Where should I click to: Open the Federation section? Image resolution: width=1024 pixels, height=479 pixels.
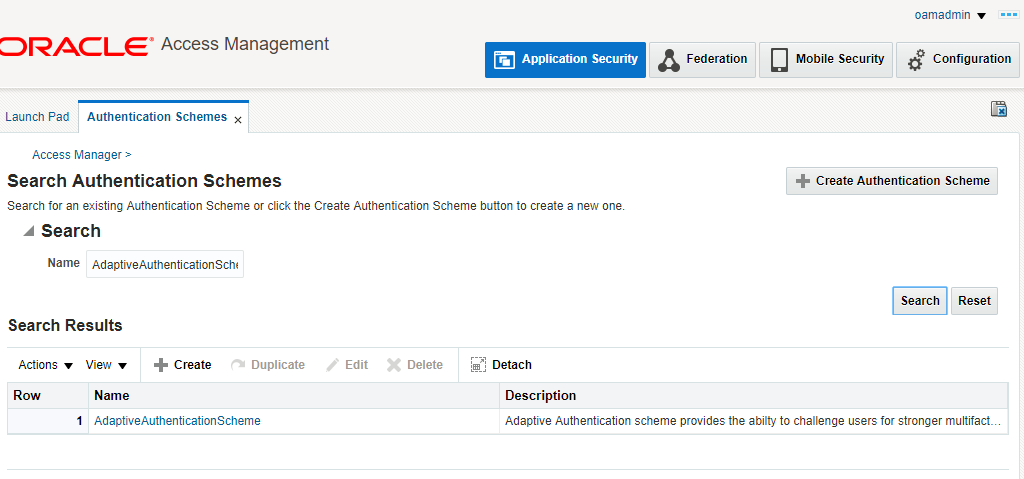pyautogui.click(x=702, y=60)
